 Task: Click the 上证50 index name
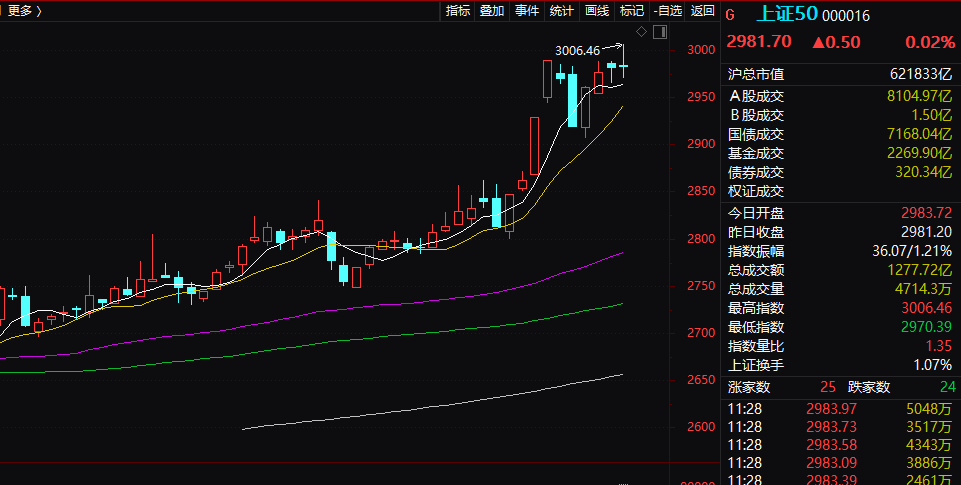point(787,14)
